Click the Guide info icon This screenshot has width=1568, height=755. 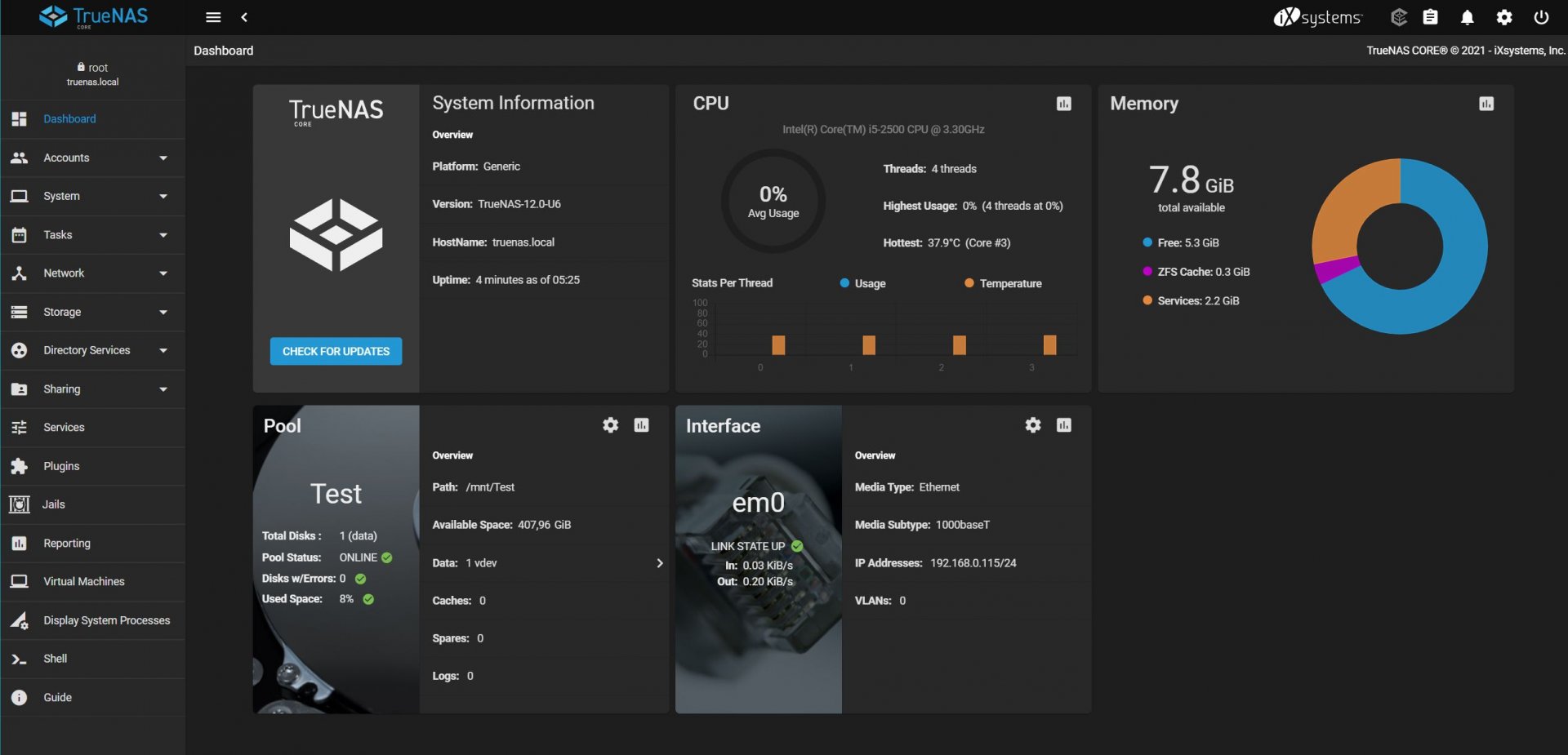pyautogui.click(x=20, y=697)
